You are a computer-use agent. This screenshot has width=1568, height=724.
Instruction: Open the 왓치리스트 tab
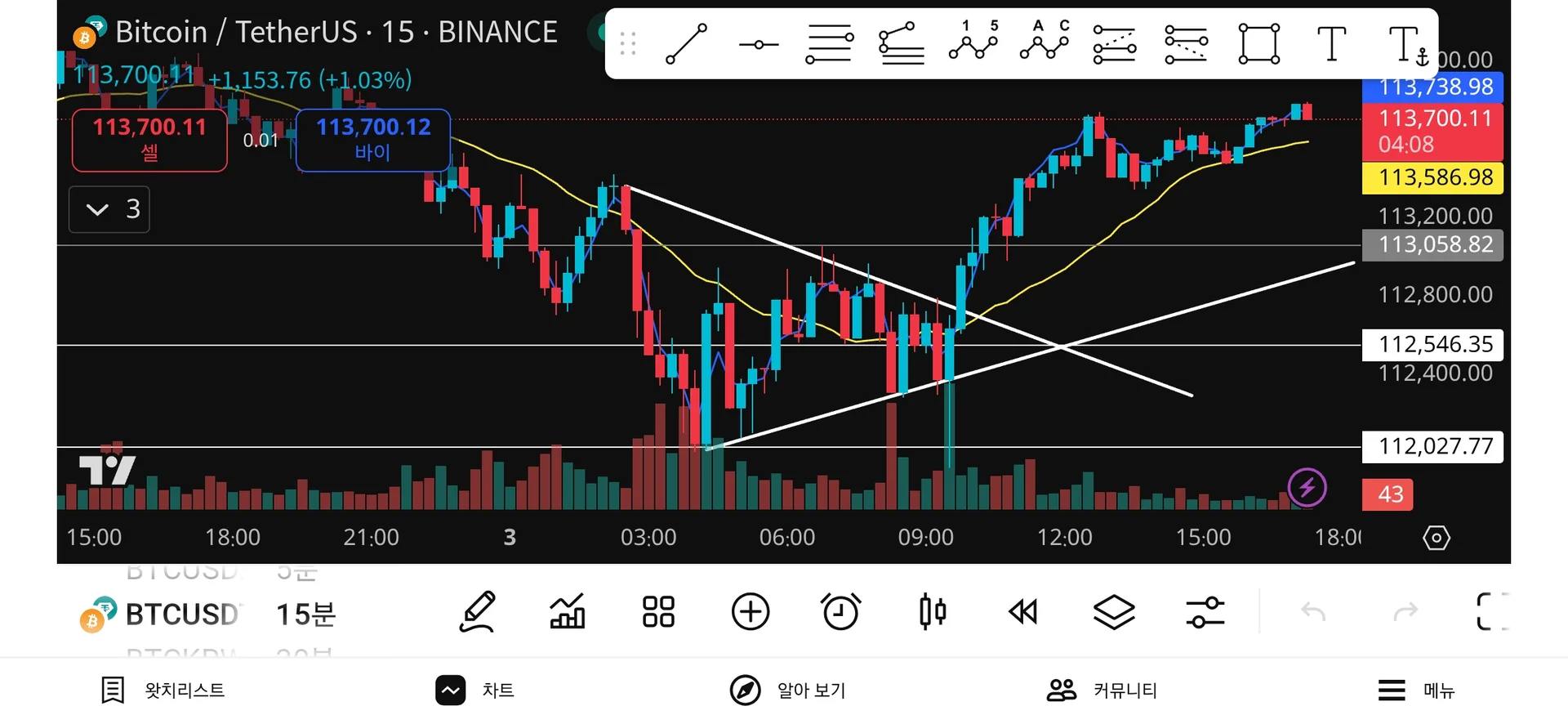click(x=163, y=690)
